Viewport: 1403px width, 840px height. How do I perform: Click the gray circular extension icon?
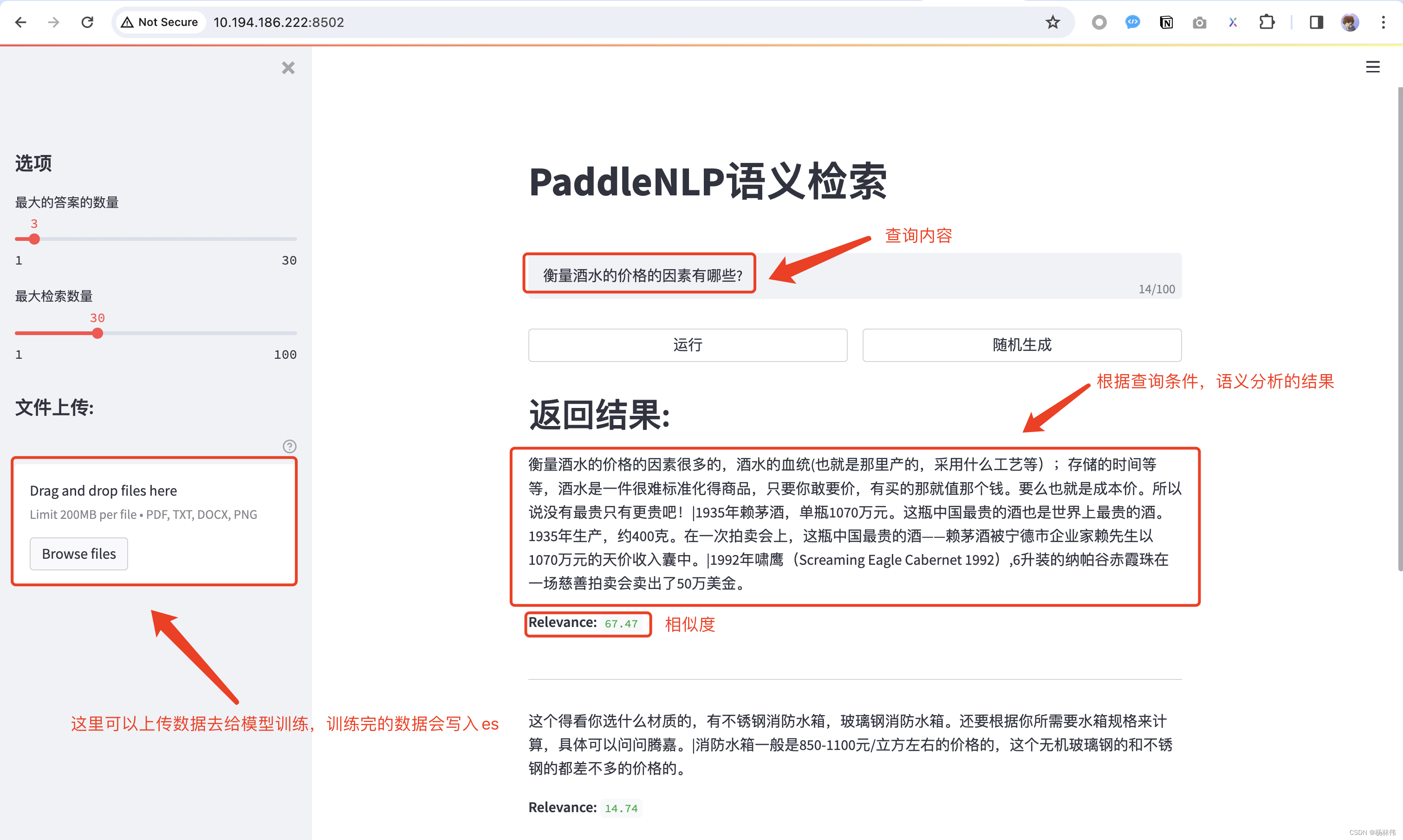coord(1099,22)
